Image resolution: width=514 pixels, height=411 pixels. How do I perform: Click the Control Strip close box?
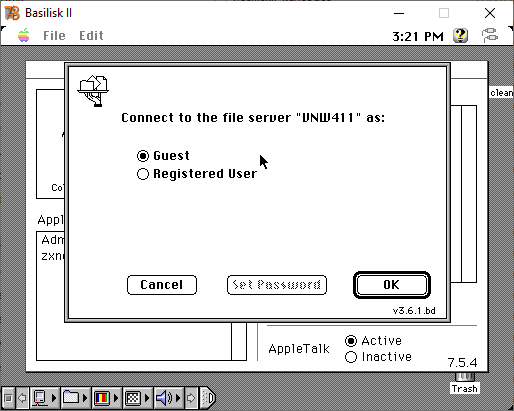(8, 398)
